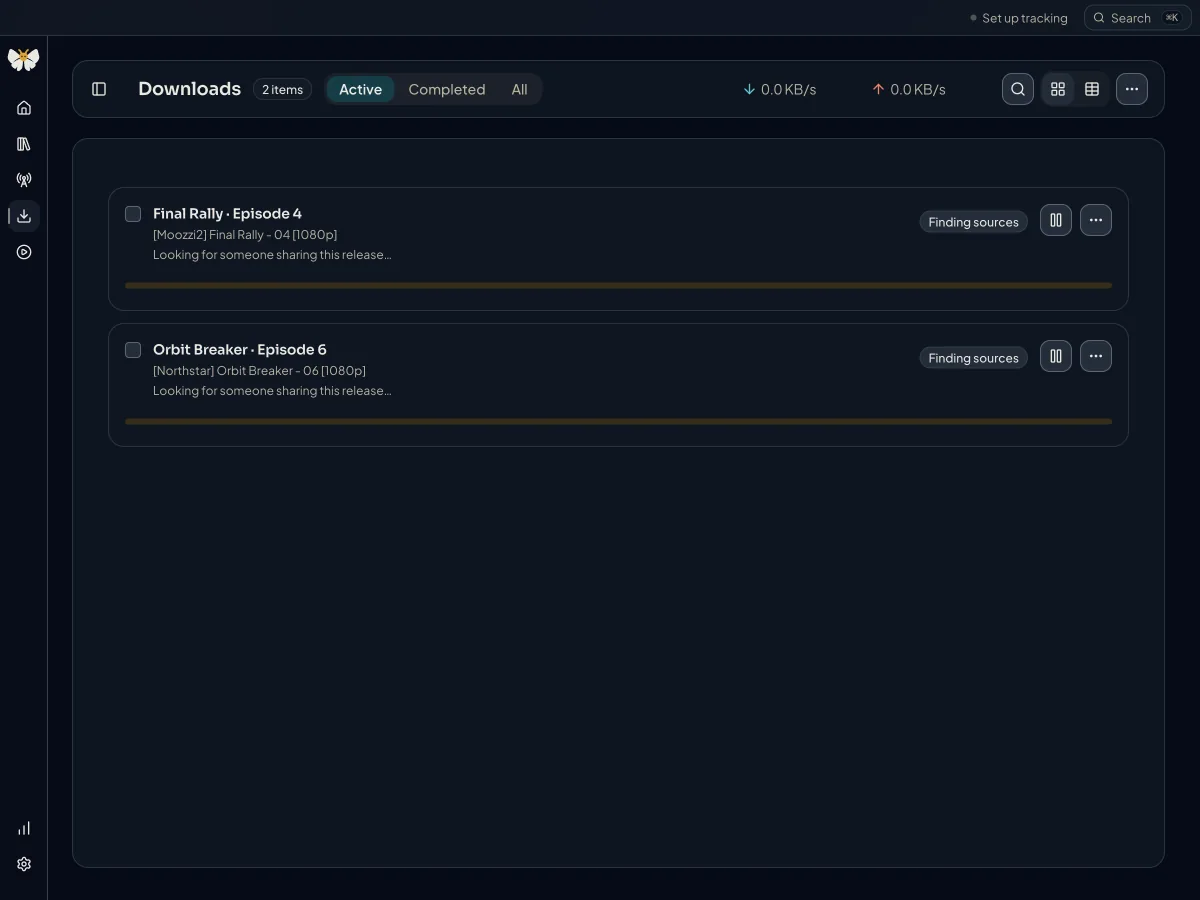1200x900 pixels.
Task: Click Orbit Breaker progress bar
Action: [x=618, y=421]
